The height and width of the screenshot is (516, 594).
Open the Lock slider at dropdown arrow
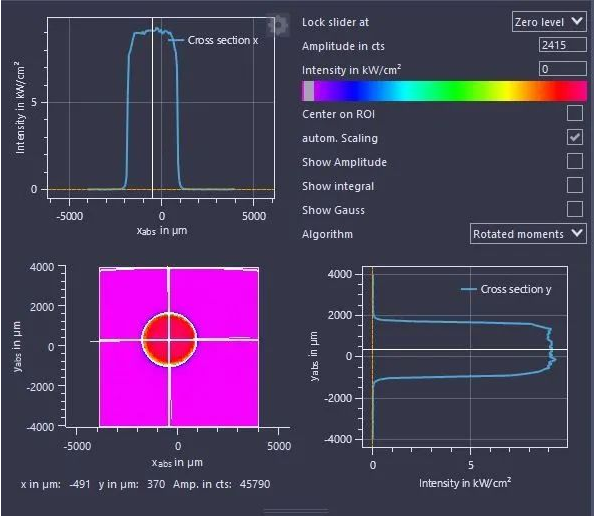(577, 21)
